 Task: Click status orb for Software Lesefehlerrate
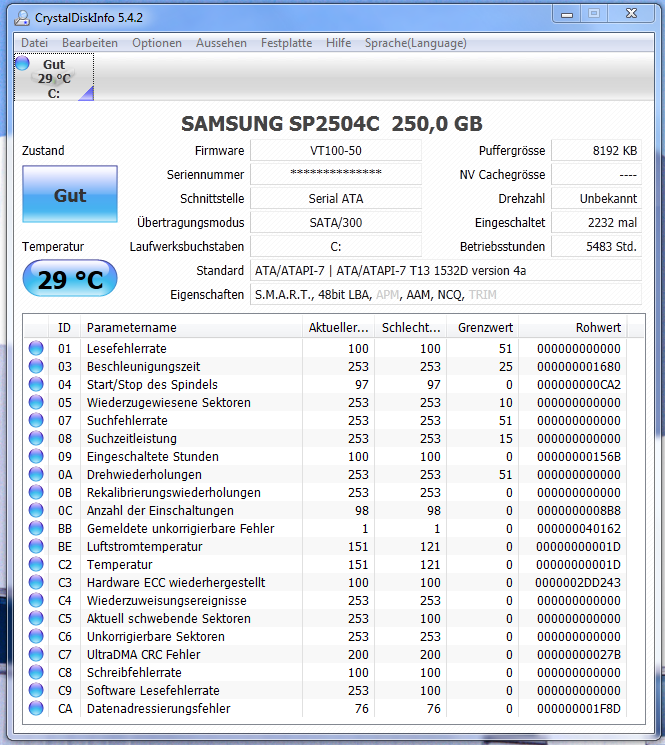click(36, 690)
